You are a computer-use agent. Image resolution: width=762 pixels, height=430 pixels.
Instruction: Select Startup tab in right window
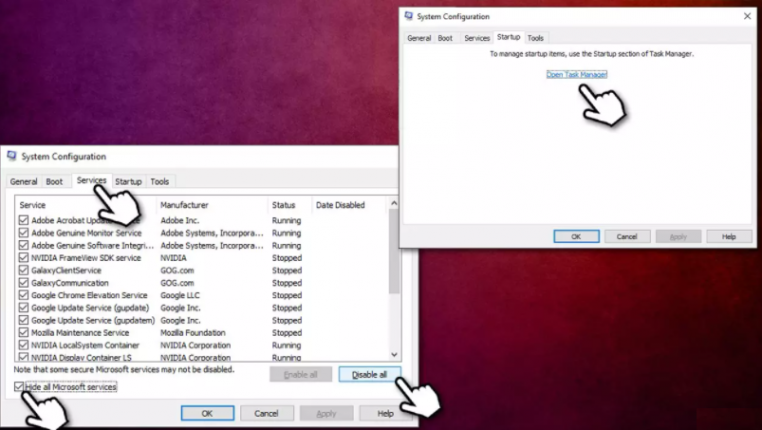click(508, 37)
